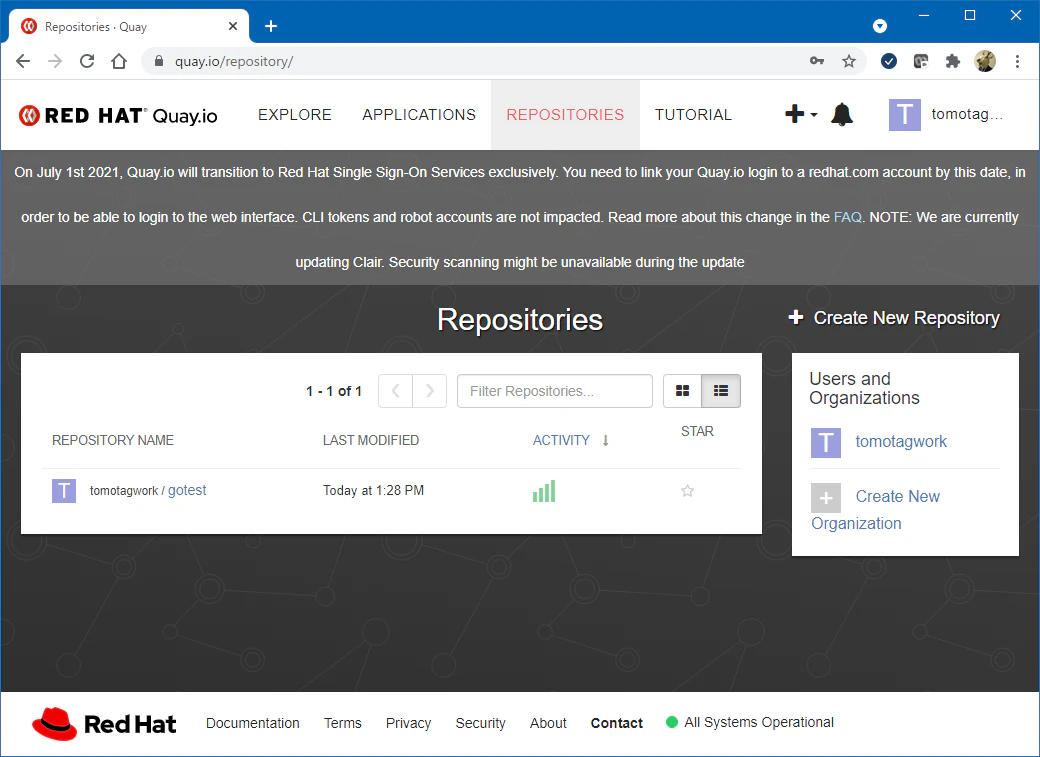Open the saved passwords key icon
This screenshot has width=1040, height=757.
817,61
